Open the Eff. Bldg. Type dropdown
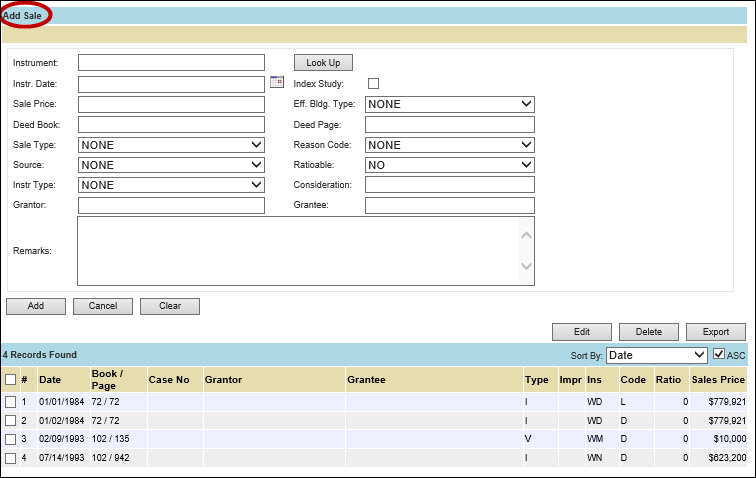The width and height of the screenshot is (756, 478). coord(450,104)
